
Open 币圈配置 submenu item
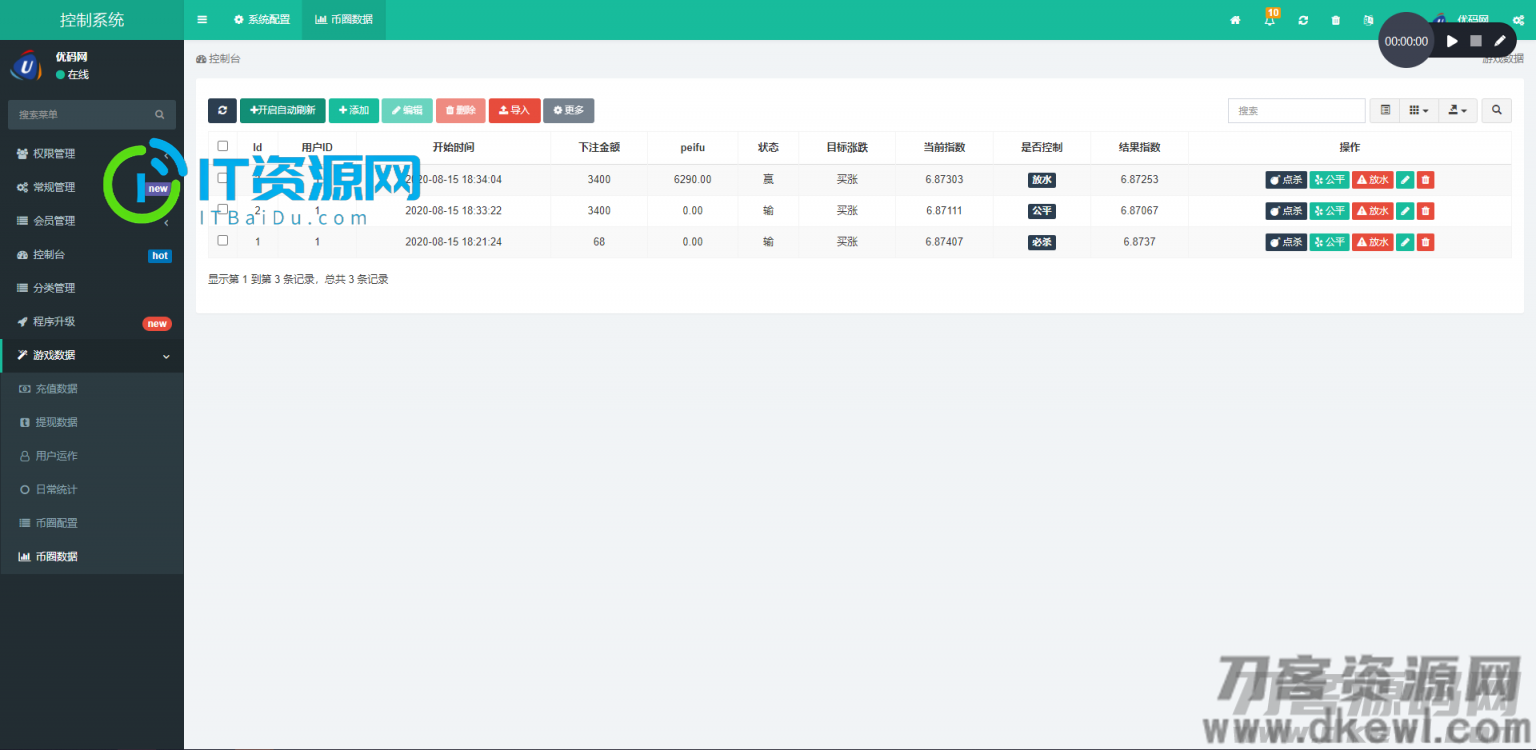92,523
